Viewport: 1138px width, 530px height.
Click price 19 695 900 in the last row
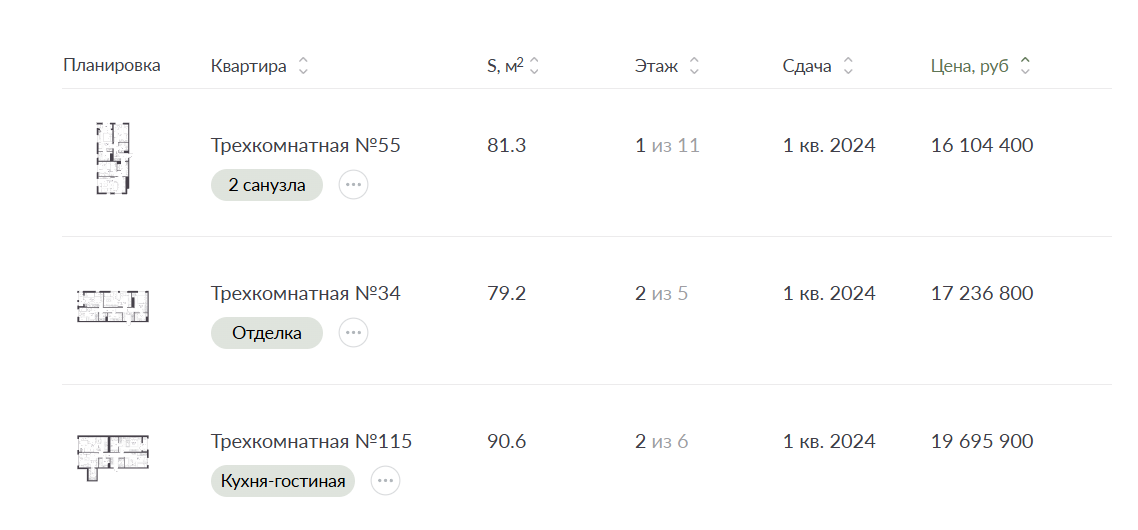click(x=981, y=441)
